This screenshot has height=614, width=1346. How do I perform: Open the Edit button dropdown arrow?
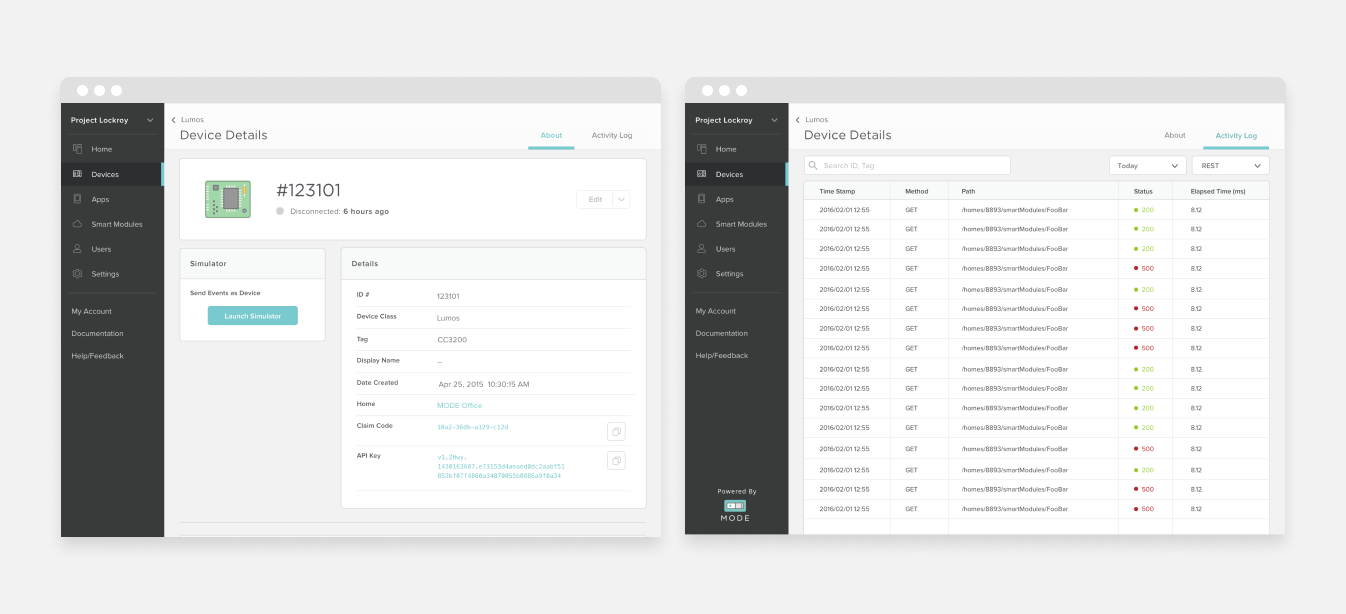coord(622,199)
